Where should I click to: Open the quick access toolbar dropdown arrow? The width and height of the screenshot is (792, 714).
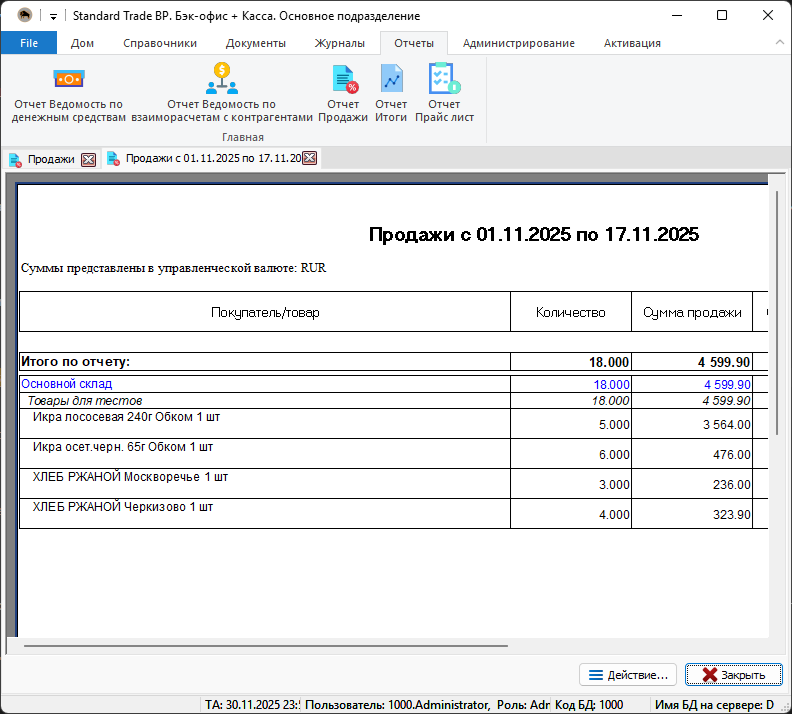pyautogui.click(x=53, y=16)
